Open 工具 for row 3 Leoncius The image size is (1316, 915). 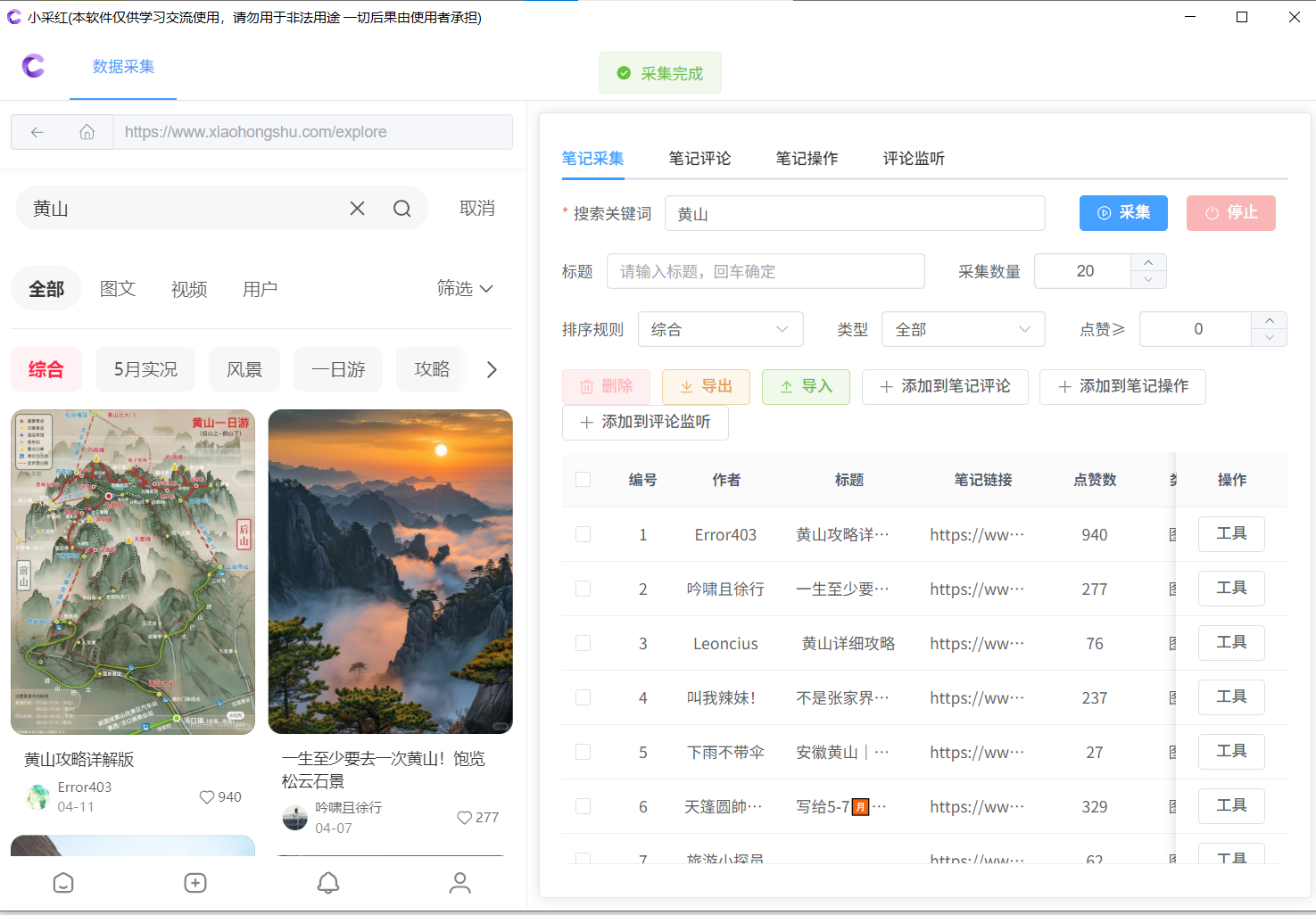coord(1231,642)
